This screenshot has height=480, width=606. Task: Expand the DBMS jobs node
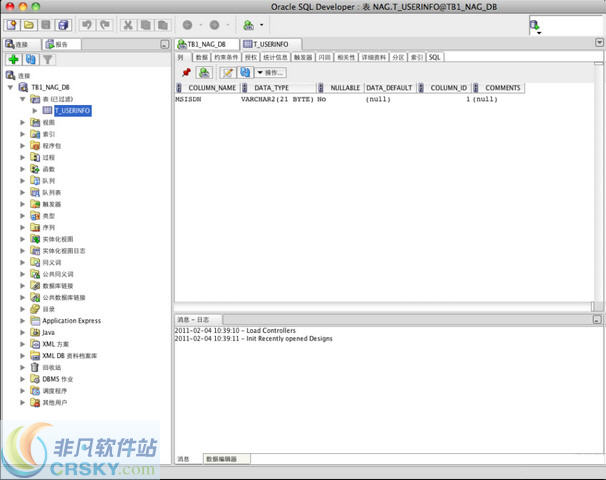click(x=22, y=379)
